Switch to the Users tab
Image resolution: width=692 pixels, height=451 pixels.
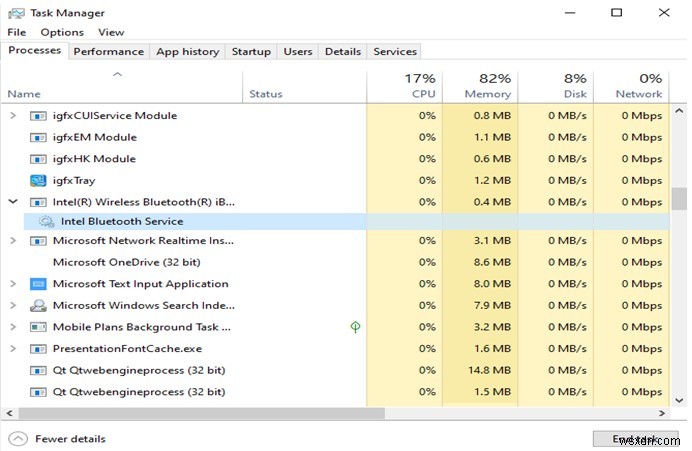pos(298,52)
